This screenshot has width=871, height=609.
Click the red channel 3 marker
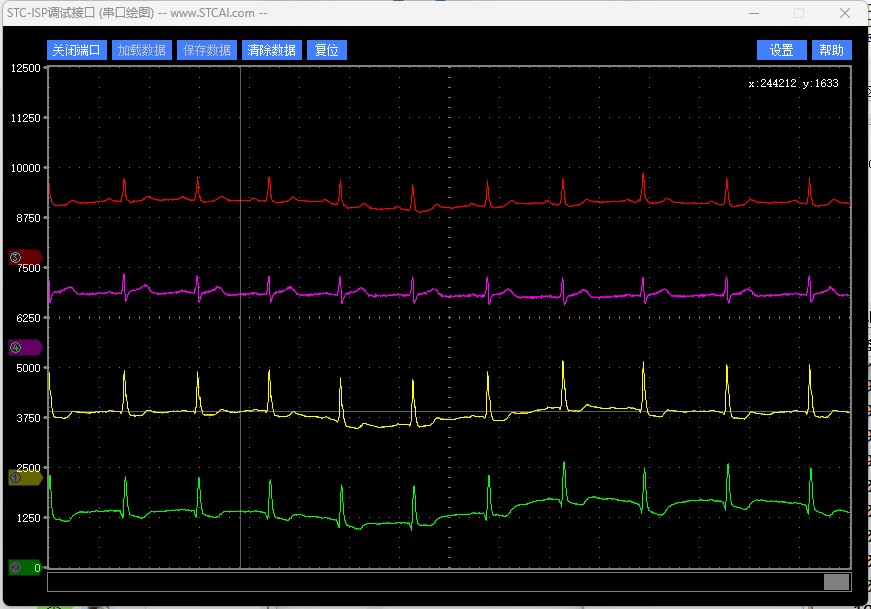coord(23,257)
